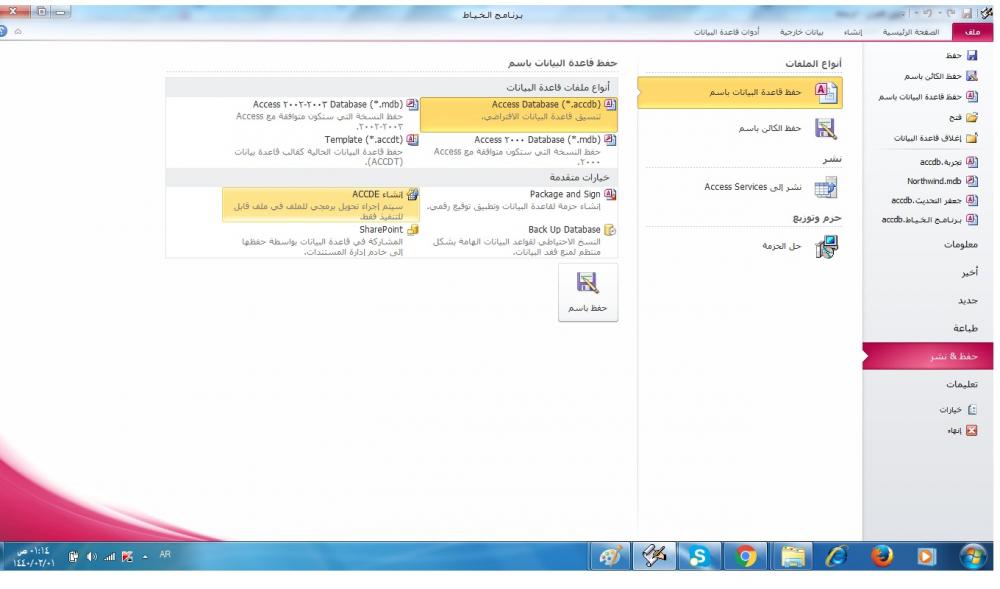Screen dimensions: 1000x589
Task: Click the Windows Start button
Action: [973, 556]
